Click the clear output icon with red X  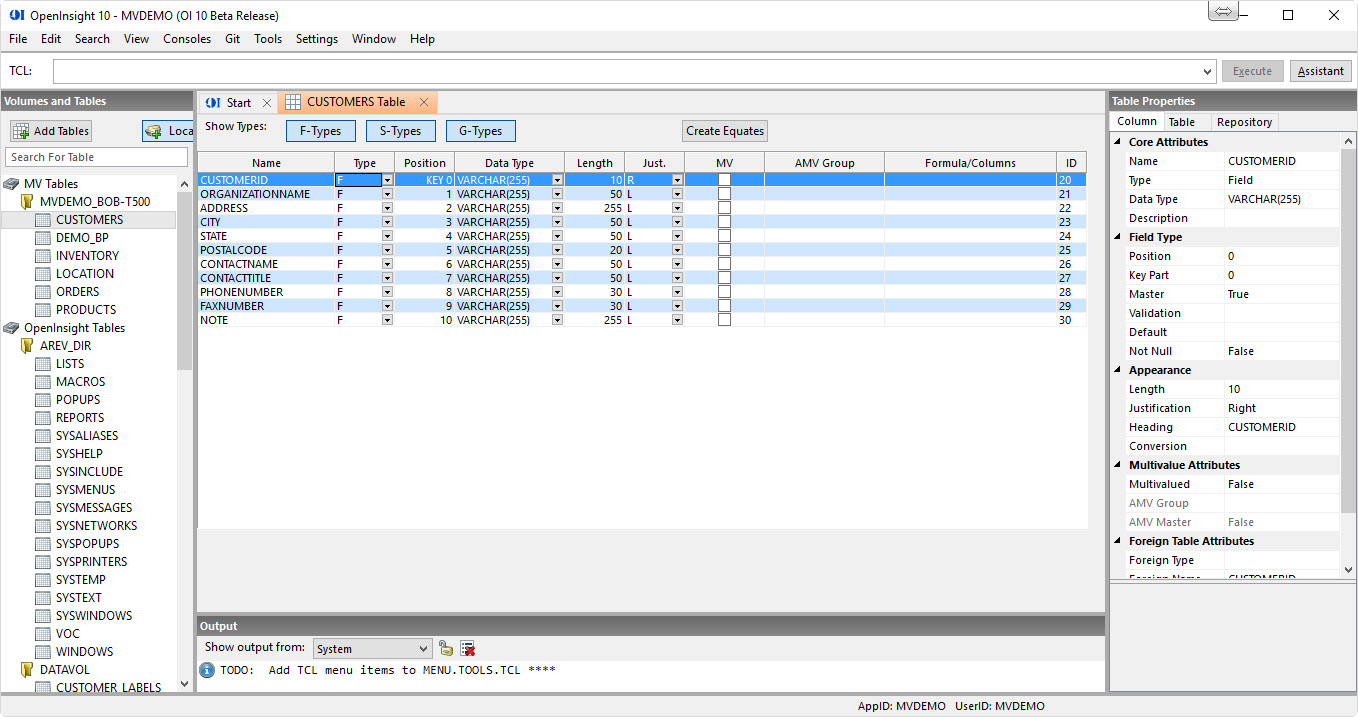coord(467,649)
